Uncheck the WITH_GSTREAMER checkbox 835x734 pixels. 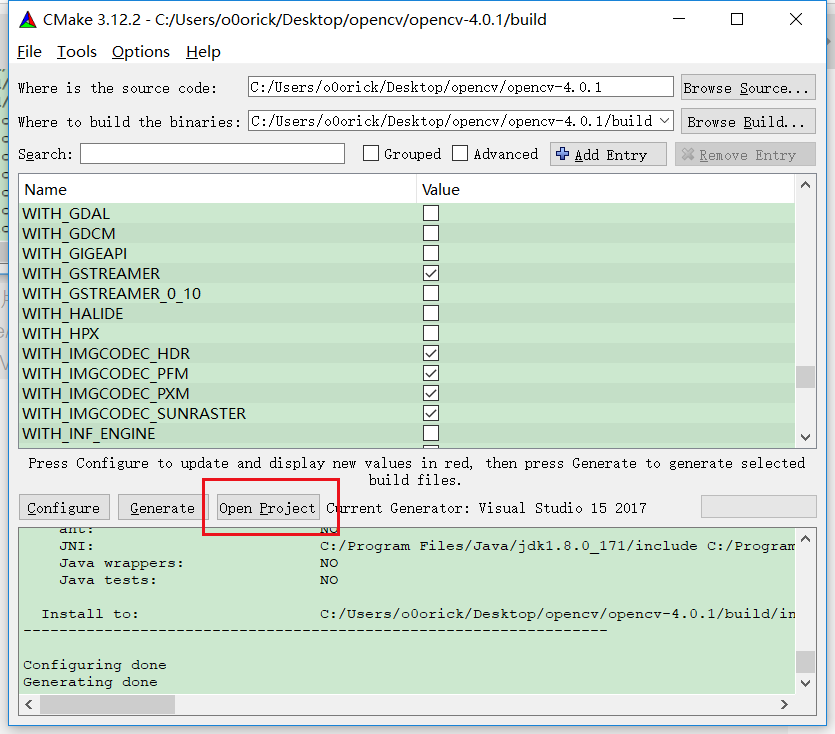[x=431, y=273]
